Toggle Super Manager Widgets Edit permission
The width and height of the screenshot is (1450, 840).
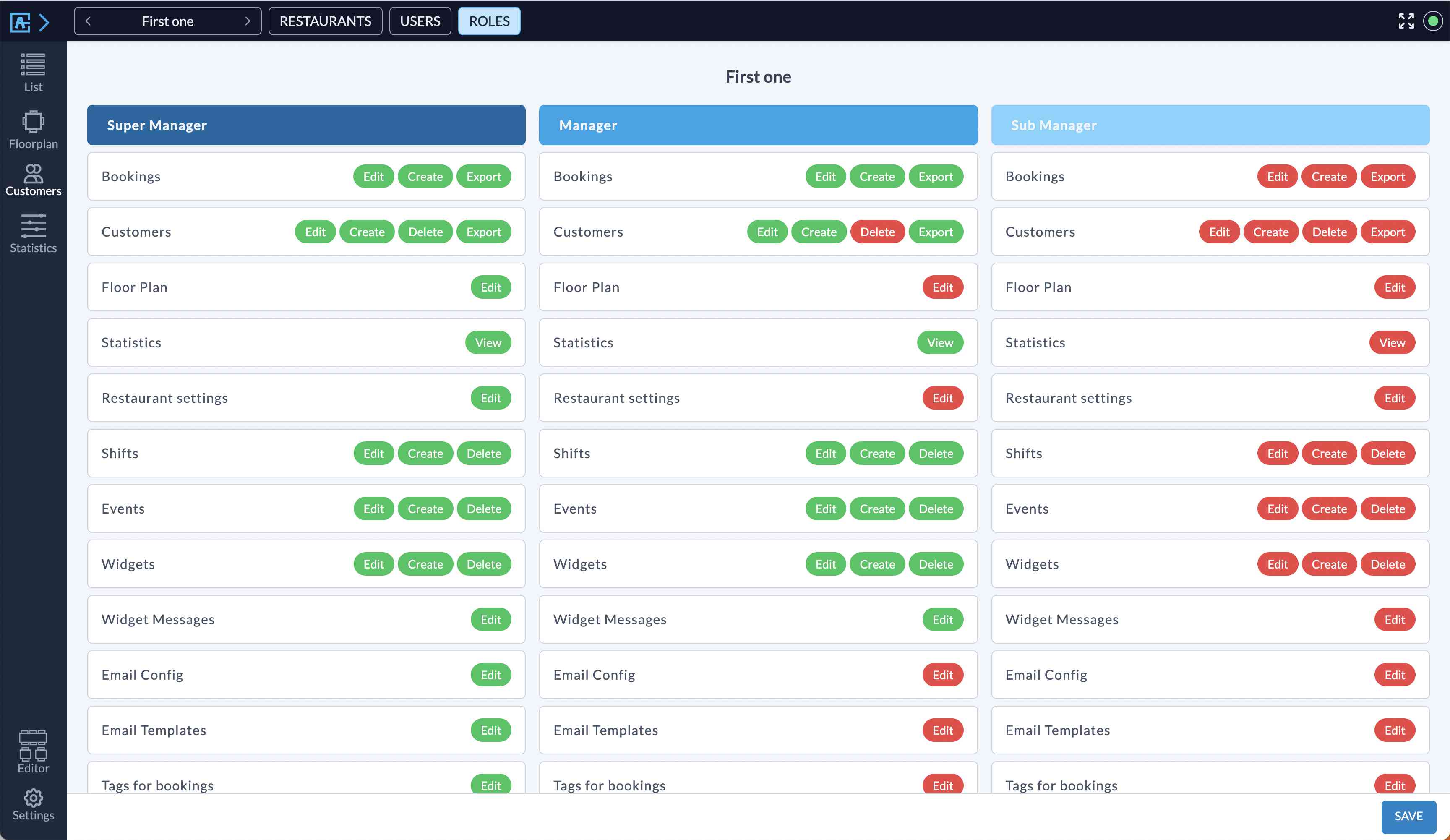pyautogui.click(x=373, y=564)
